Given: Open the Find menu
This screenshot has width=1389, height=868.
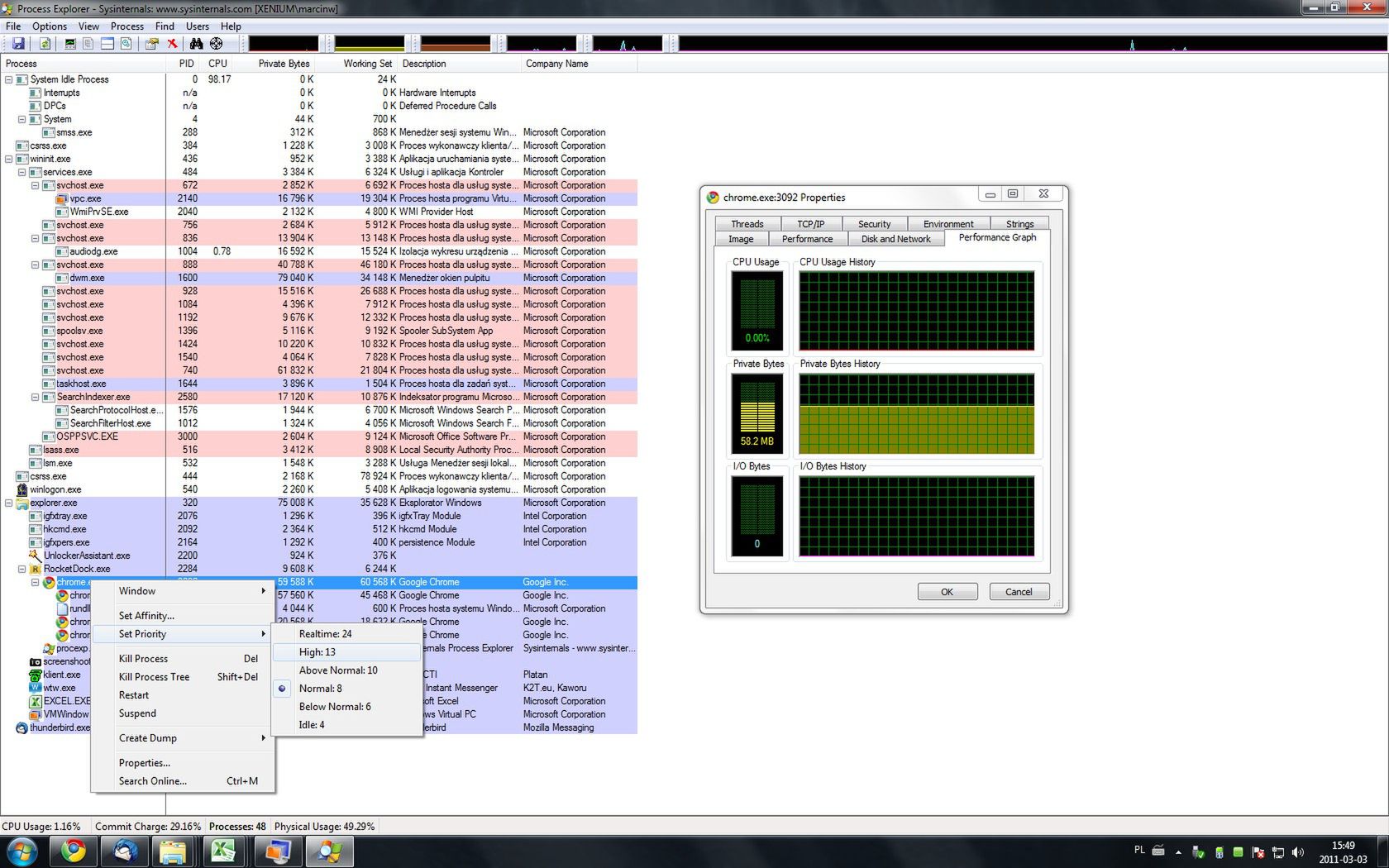Looking at the screenshot, I should point(165,26).
